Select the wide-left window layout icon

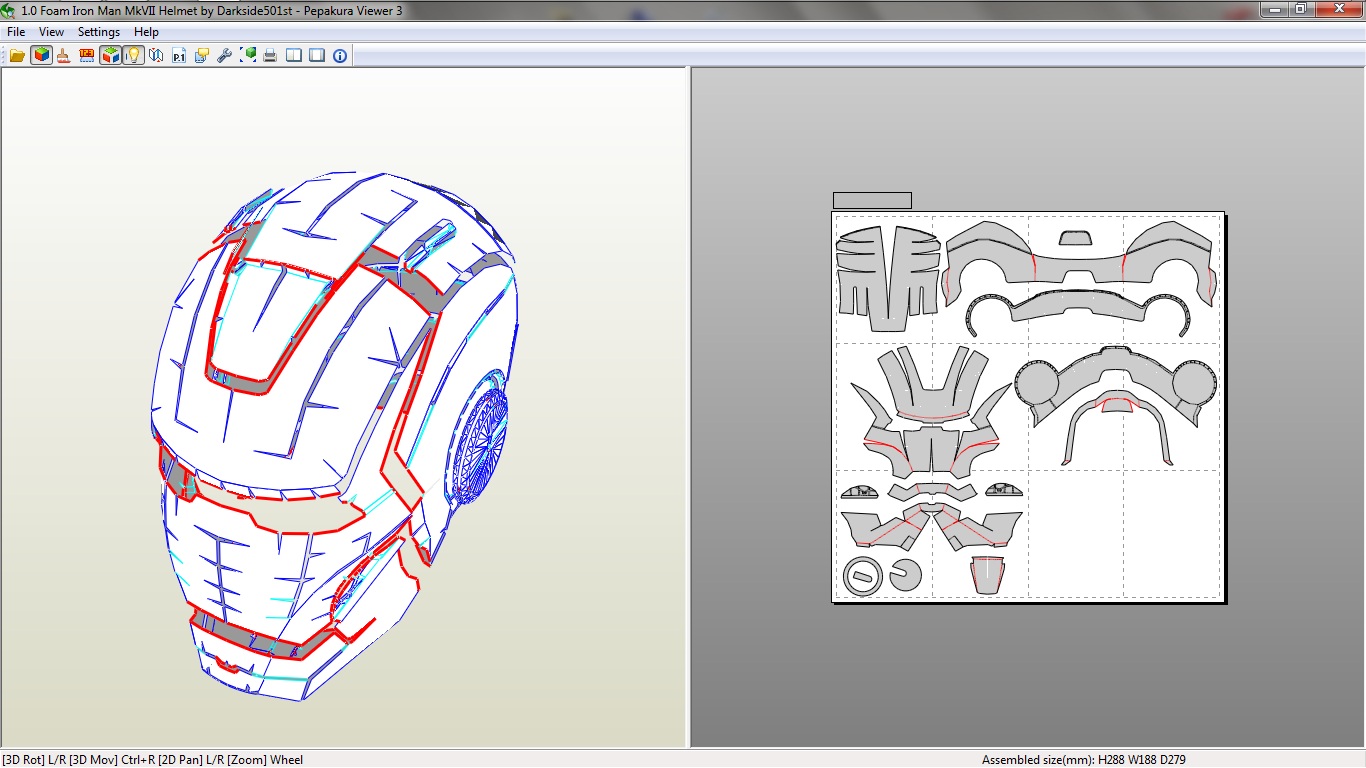[317, 55]
